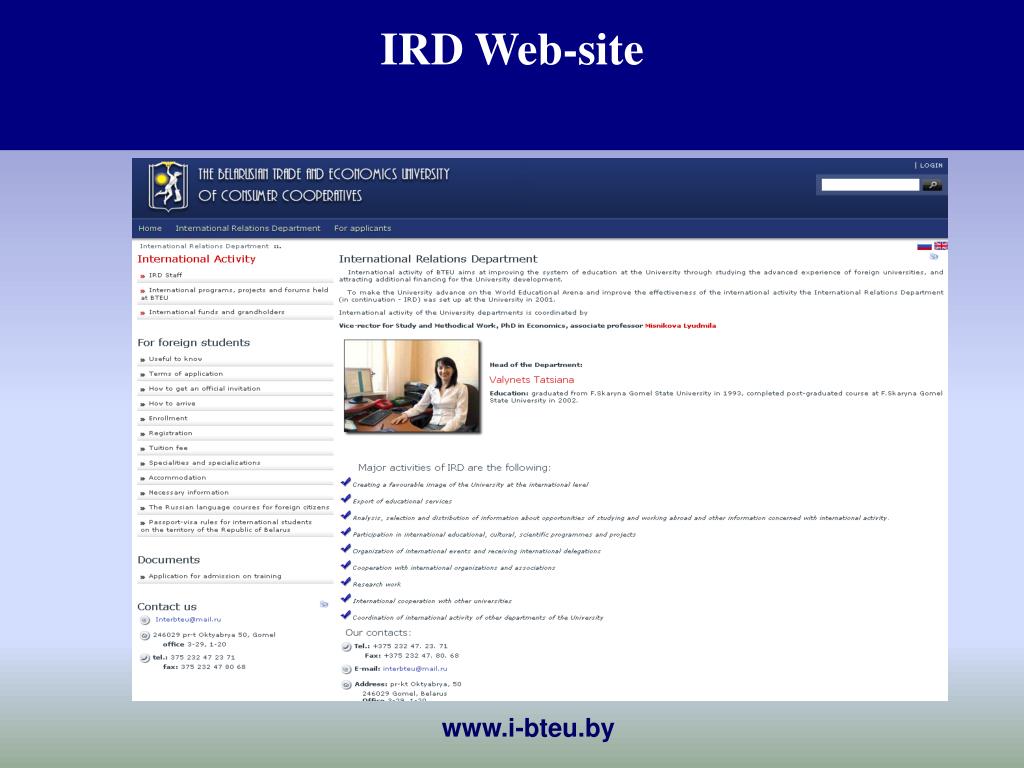Click the search input field in header
Image resolution: width=1024 pixels, height=768 pixels.
coord(870,185)
